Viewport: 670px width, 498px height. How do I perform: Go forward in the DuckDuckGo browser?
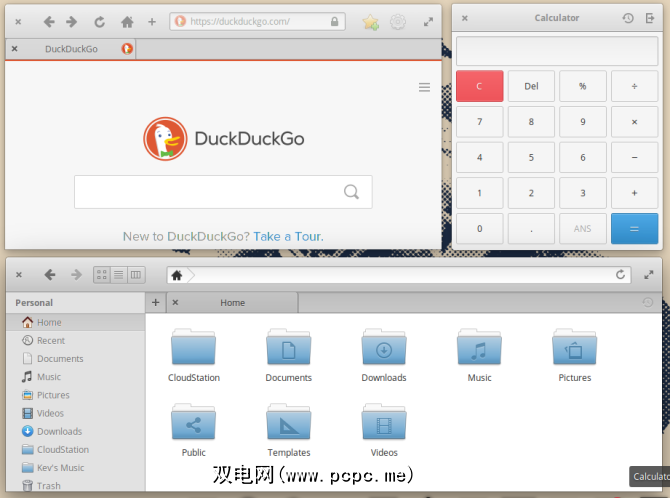click(71, 22)
